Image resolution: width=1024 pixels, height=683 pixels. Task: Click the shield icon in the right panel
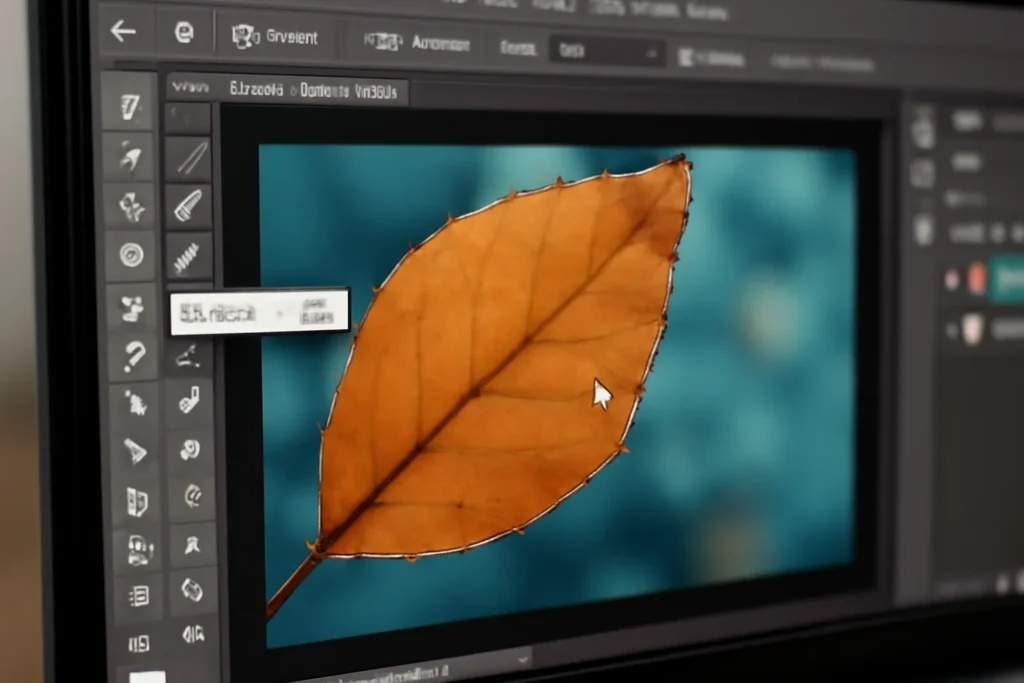(972, 328)
